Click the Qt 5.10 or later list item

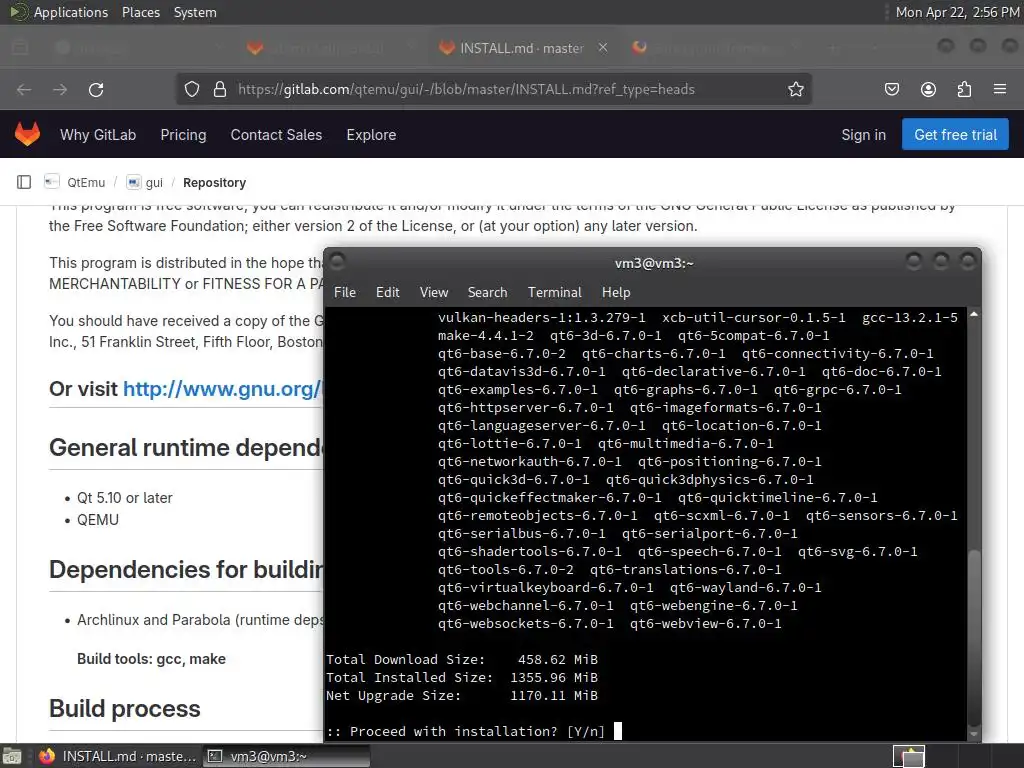125,498
